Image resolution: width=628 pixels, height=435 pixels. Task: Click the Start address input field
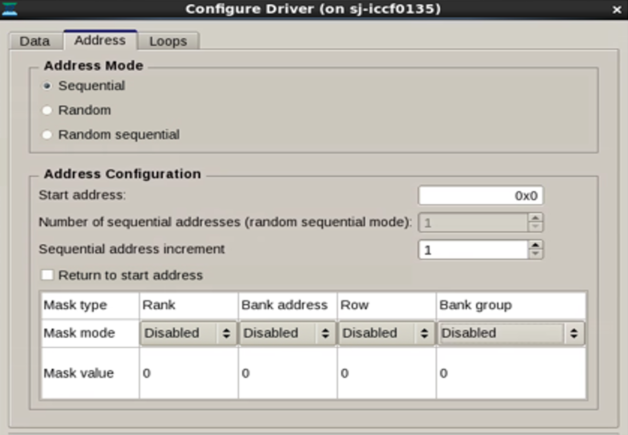[x=480, y=196]
